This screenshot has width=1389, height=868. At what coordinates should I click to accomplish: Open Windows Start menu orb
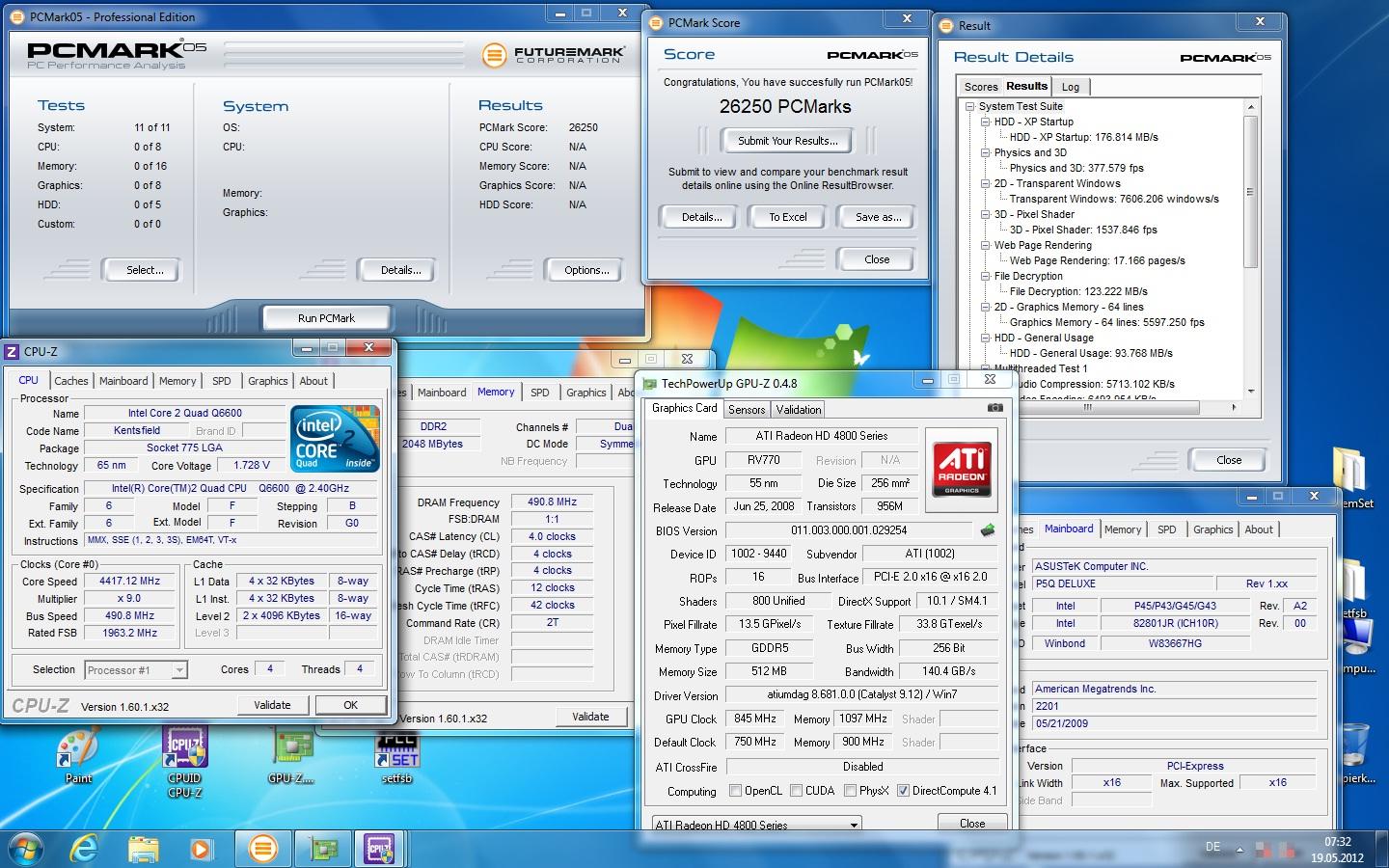click(x=26, y=849)
